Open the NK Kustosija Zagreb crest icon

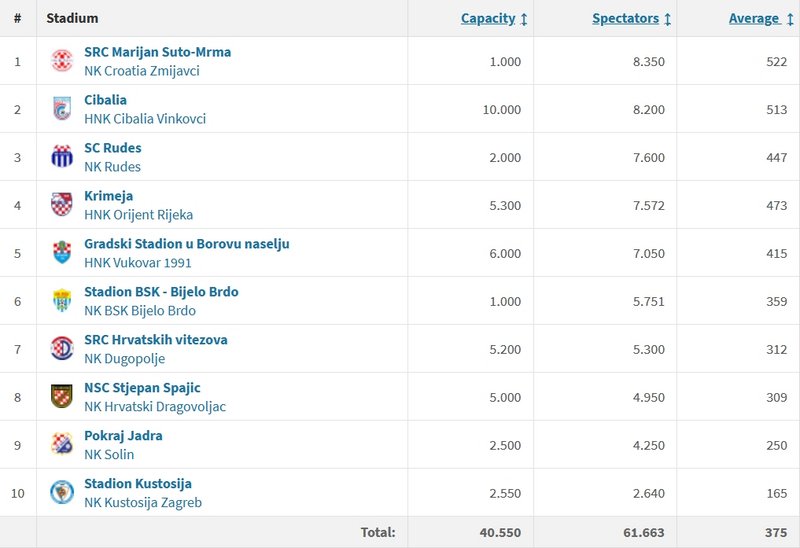tap(62, 492)
